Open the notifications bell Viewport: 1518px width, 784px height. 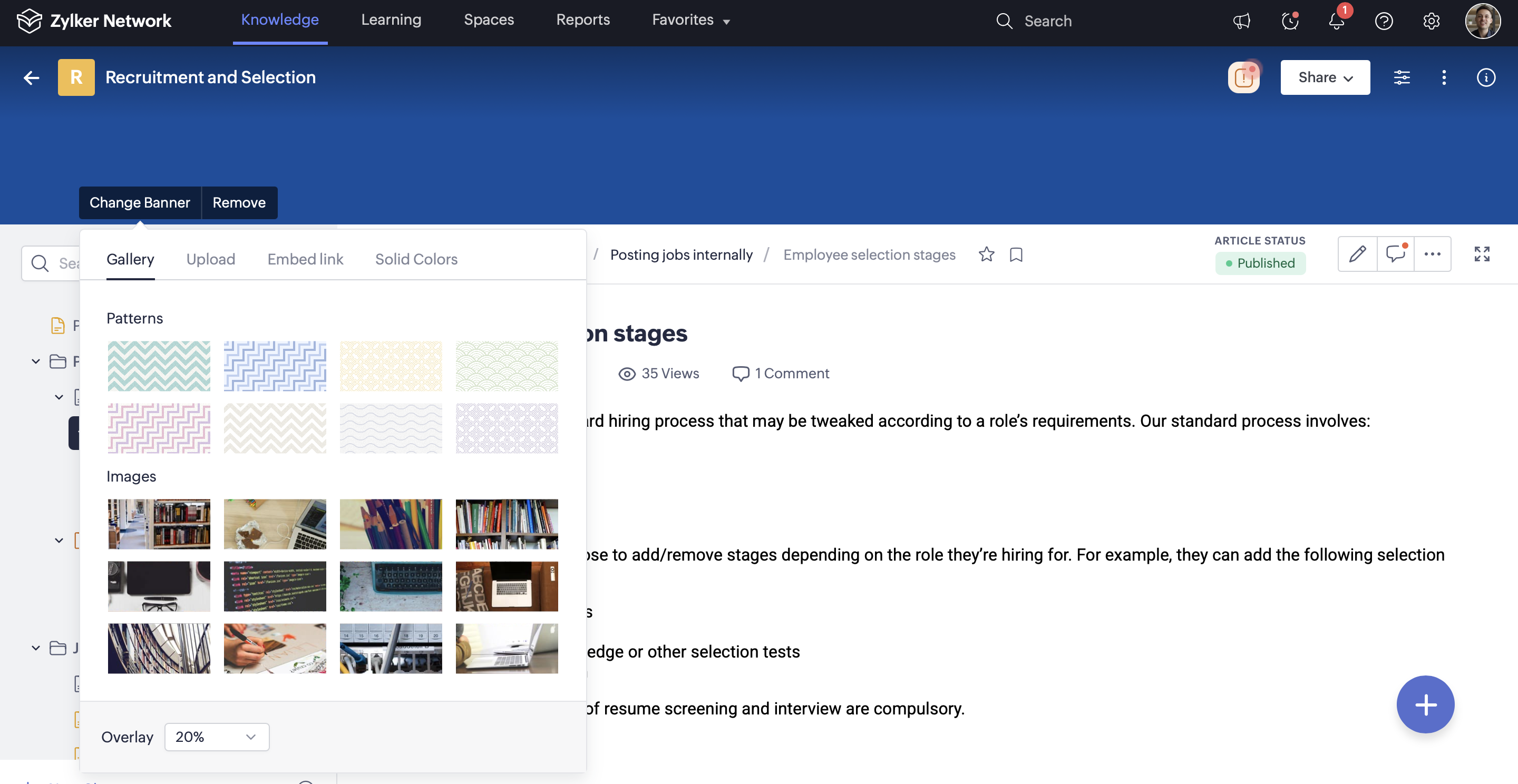1337,21
